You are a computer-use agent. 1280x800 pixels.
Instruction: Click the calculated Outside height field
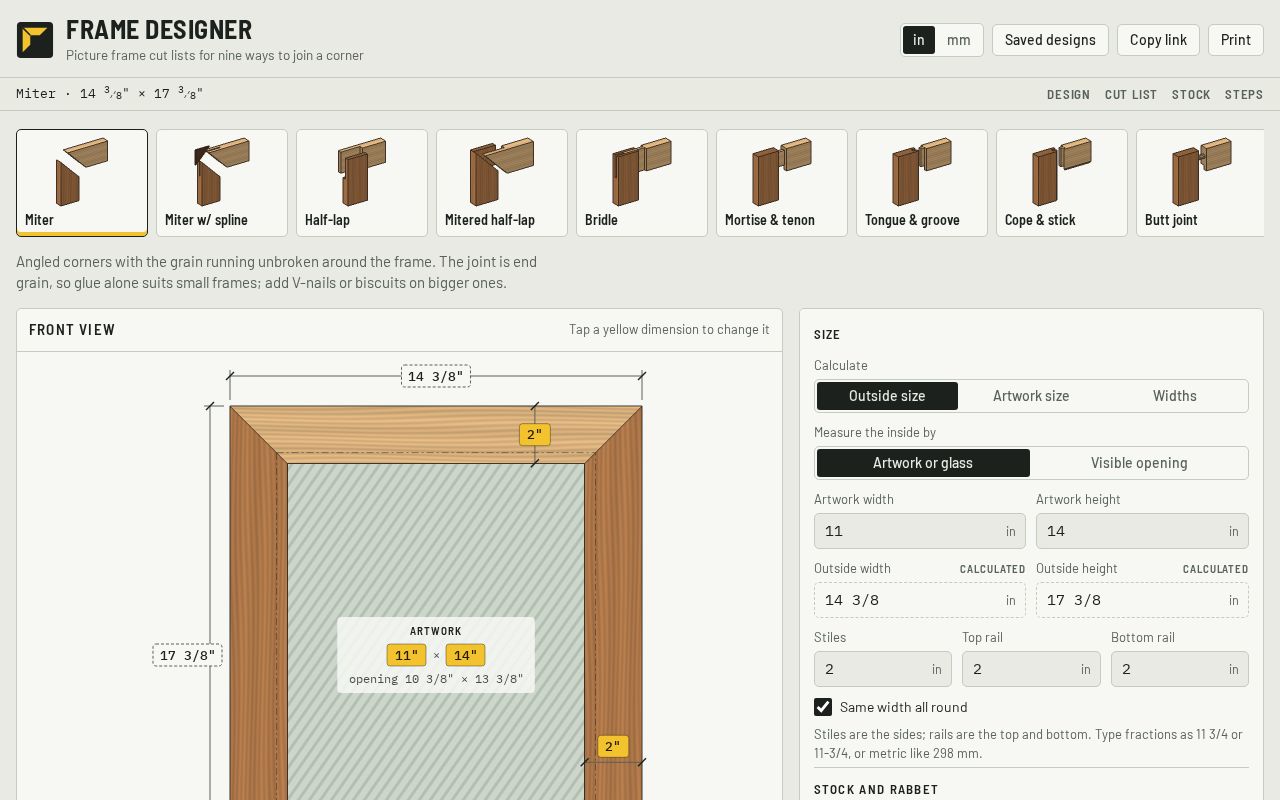(x=1142, y=600)
